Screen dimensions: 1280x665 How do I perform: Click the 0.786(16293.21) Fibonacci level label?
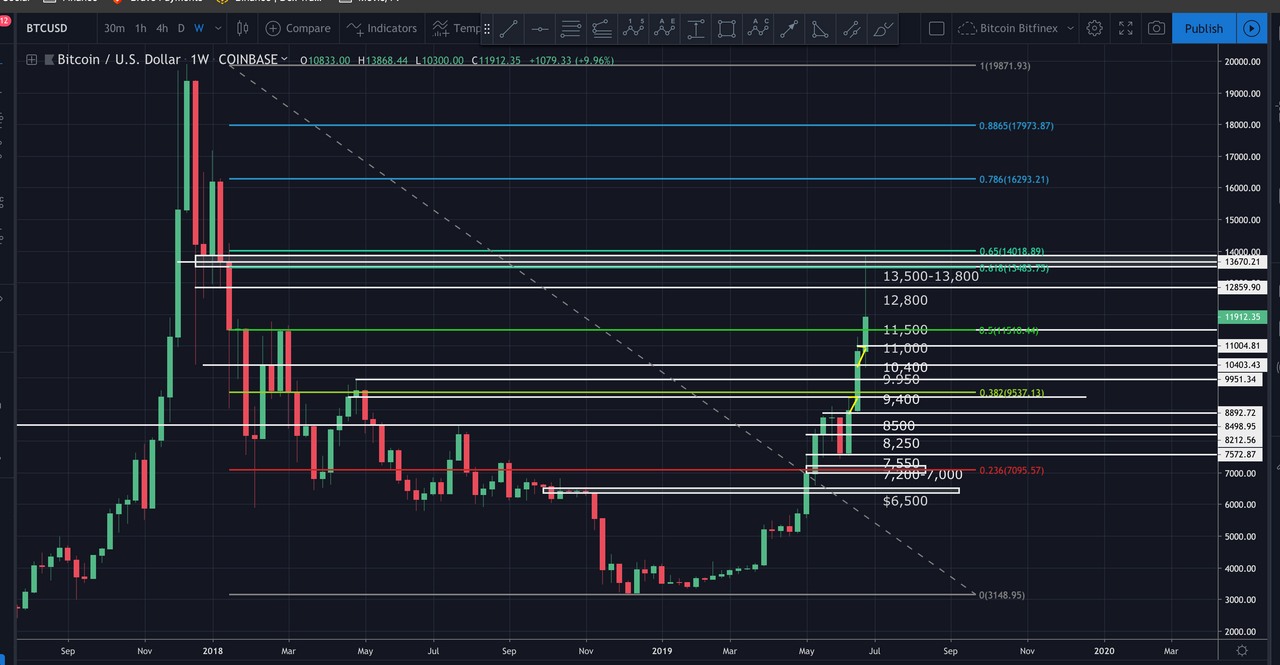click(x=1013, y=180)
